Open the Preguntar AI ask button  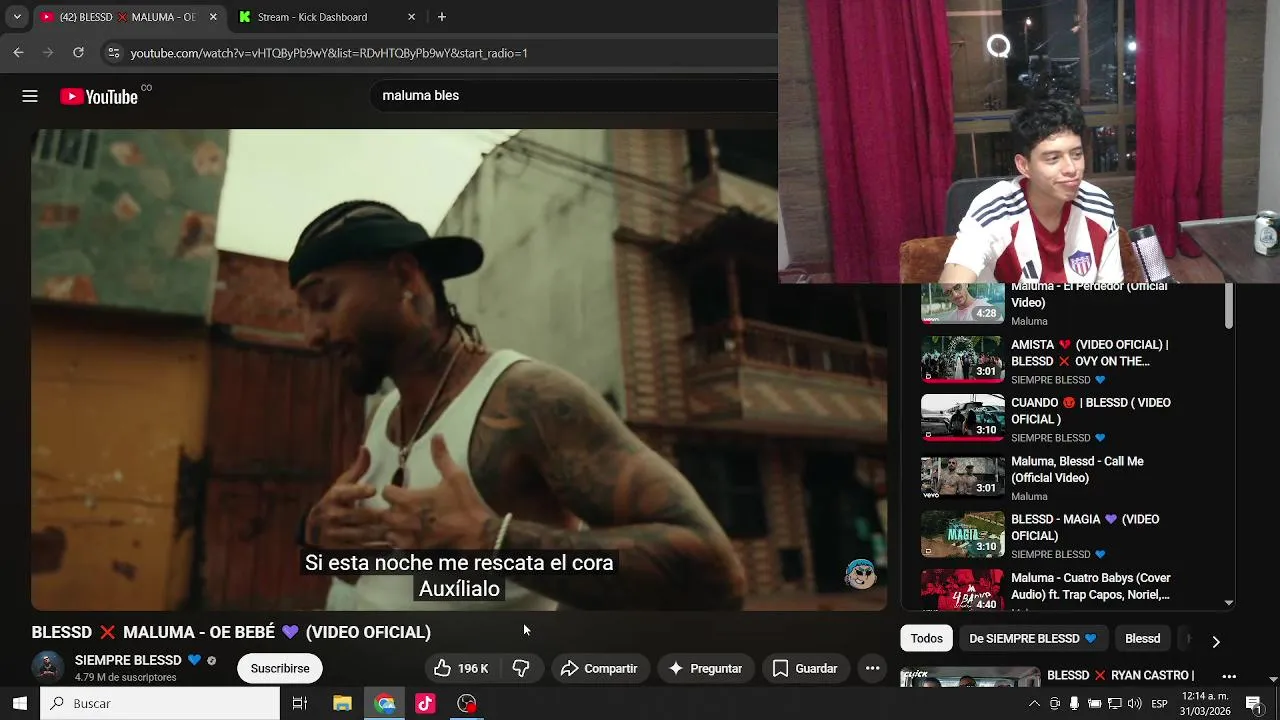[x=705, y=668]
